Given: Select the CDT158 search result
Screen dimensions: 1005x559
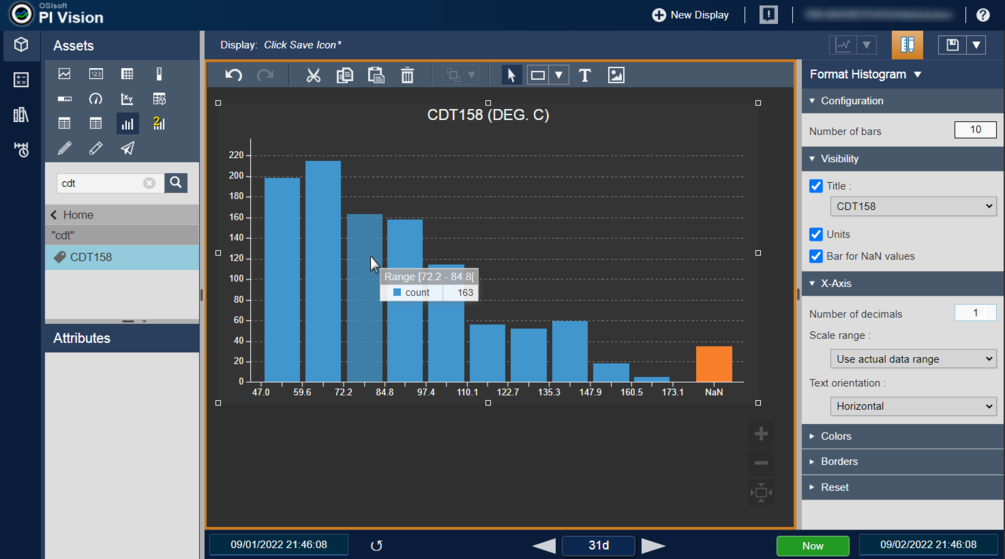Looking at the screenshot, I should [x=122, y=257].
